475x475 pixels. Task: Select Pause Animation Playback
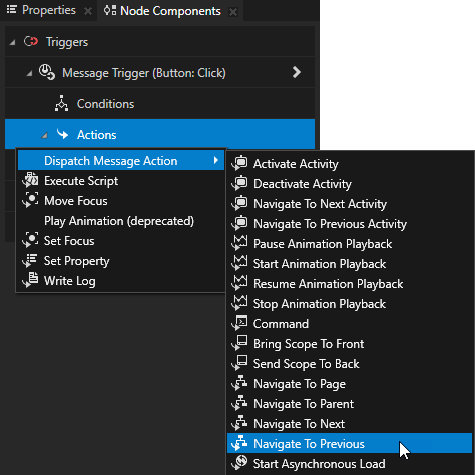349,244
